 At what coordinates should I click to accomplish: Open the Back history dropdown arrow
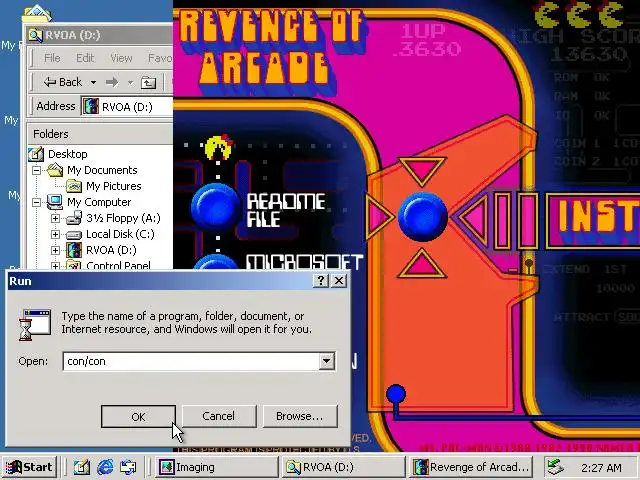93,82
